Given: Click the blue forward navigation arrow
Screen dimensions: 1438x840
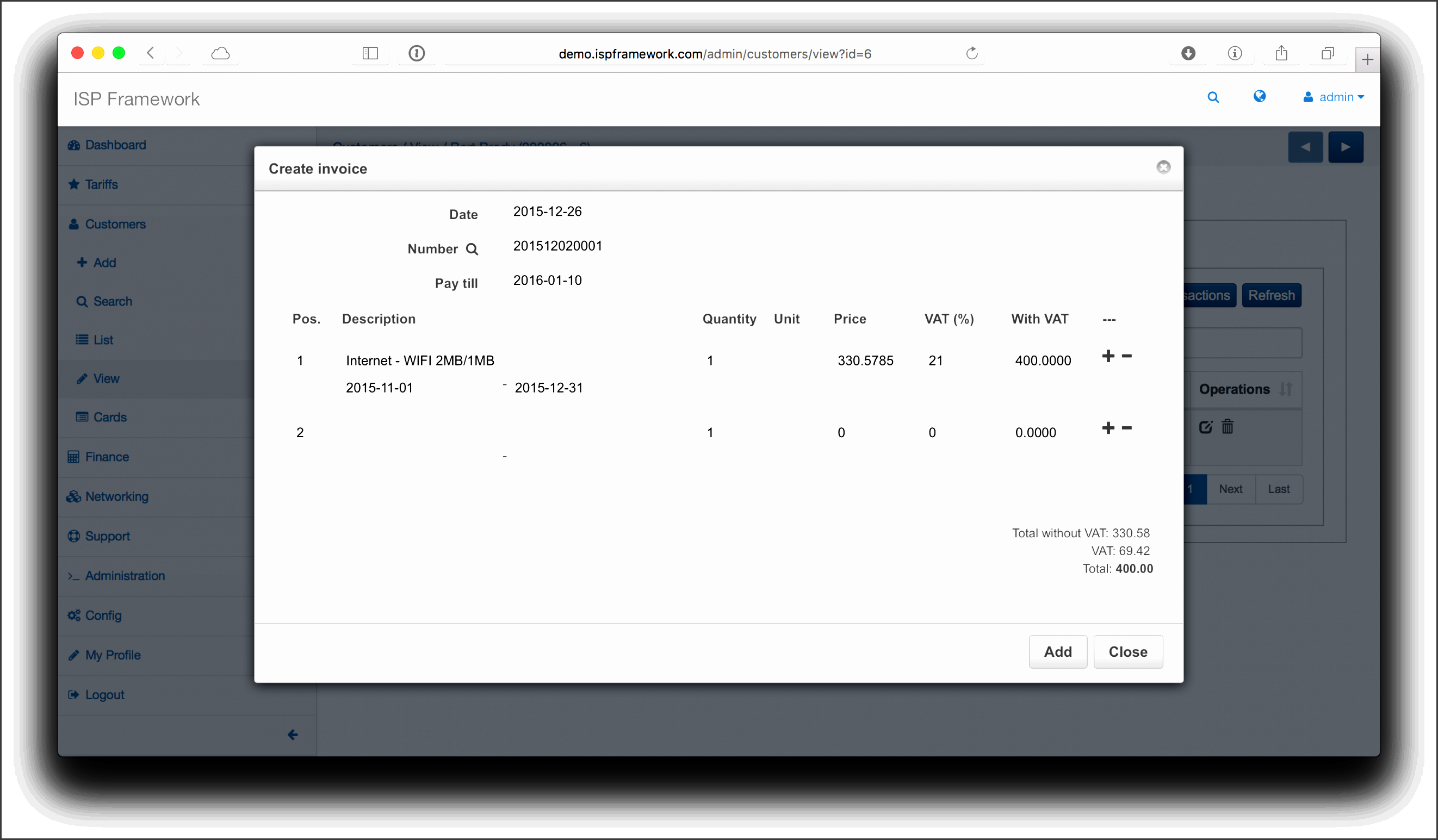Looking at the screenshot, I should tap(1346, 147).
